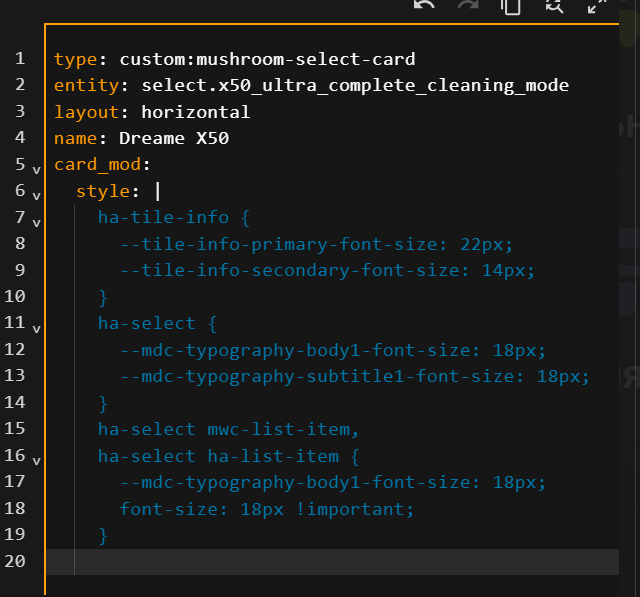Click 'custom:mushroom-select-card' type value
This screenshot has width=640, height=597.
point(267,59)
